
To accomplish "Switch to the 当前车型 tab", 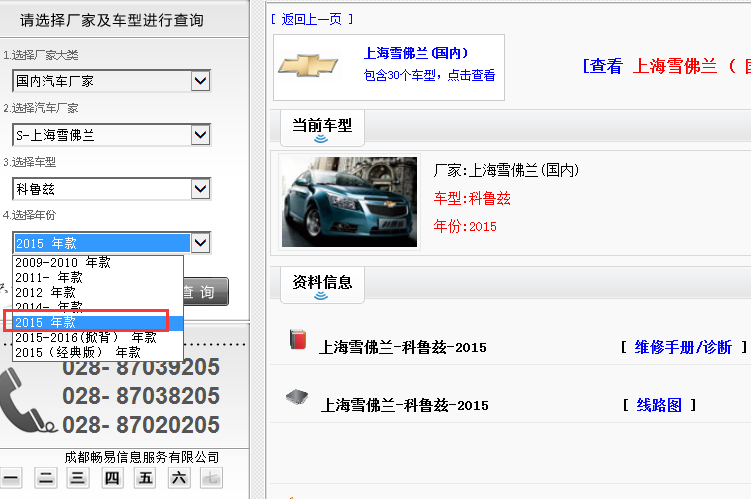I will coord(322,128).
